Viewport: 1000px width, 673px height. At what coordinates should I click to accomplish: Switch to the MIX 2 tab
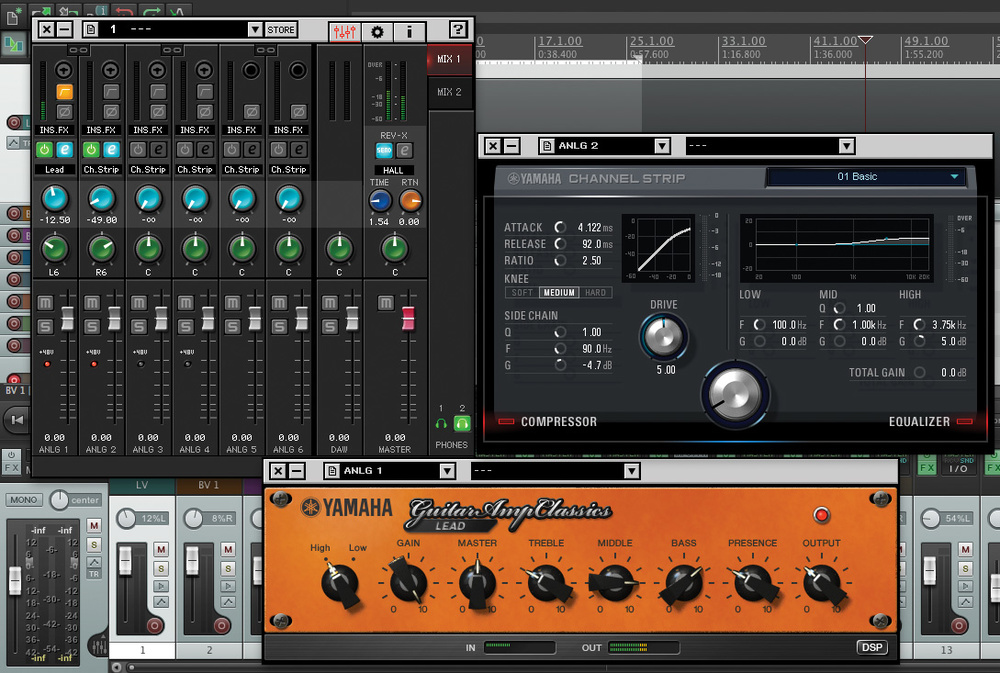click(450, 92)
